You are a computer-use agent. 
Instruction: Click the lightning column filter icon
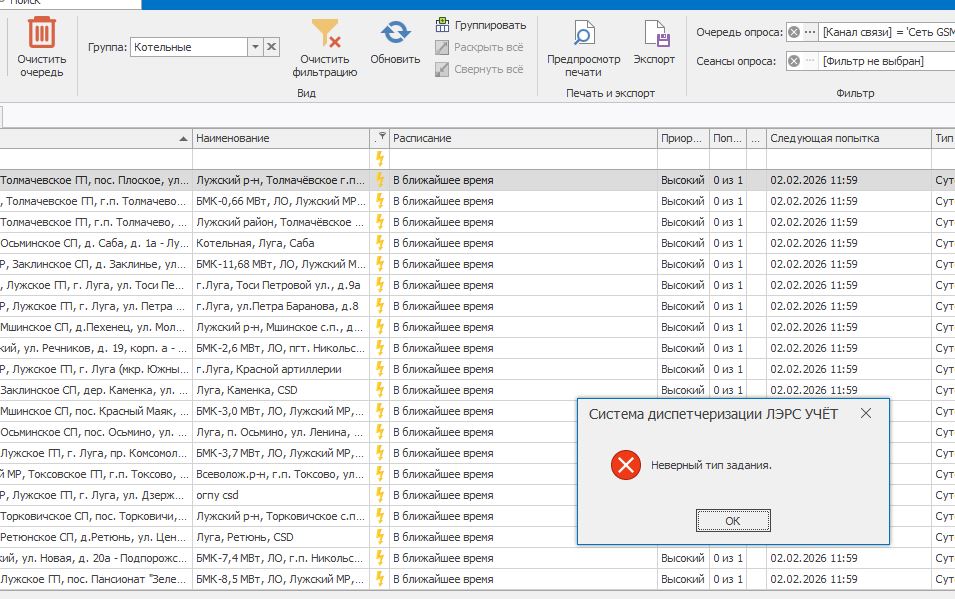pos(382,136)
